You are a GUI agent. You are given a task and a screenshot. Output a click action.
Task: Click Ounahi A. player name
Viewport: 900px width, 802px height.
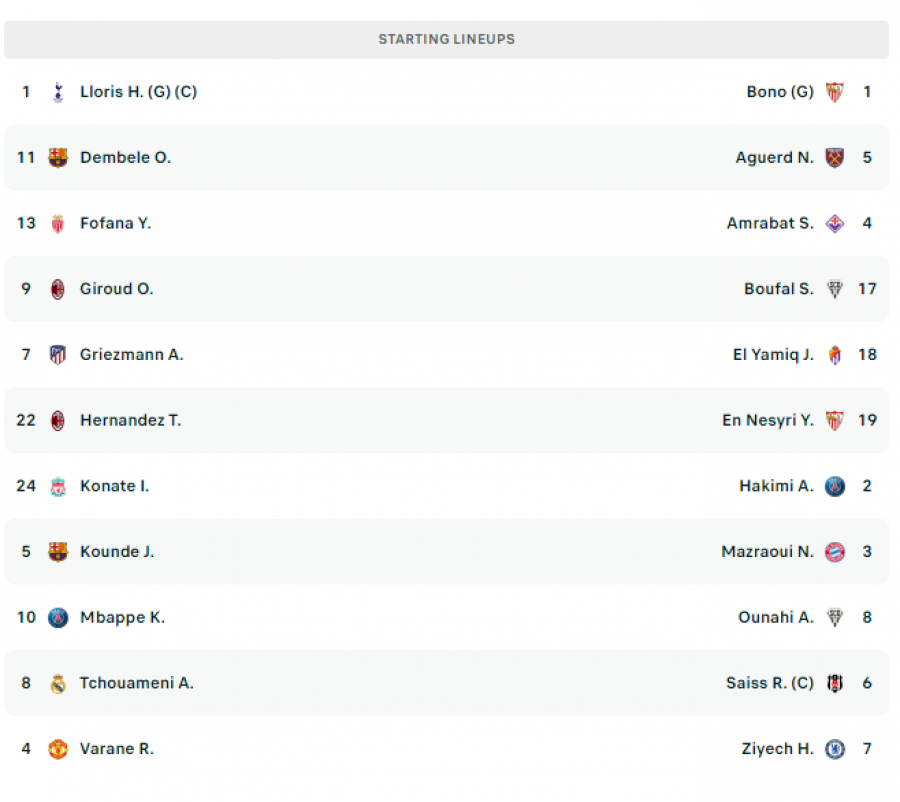[x=776, y=618]
